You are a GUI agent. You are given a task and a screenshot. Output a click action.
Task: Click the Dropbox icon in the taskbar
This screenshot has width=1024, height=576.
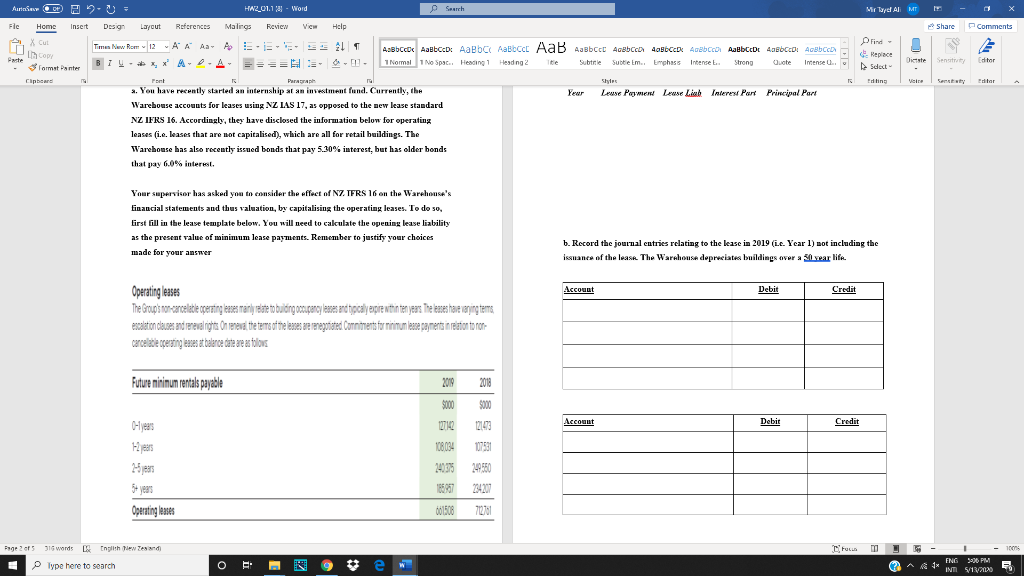[353, 566]
